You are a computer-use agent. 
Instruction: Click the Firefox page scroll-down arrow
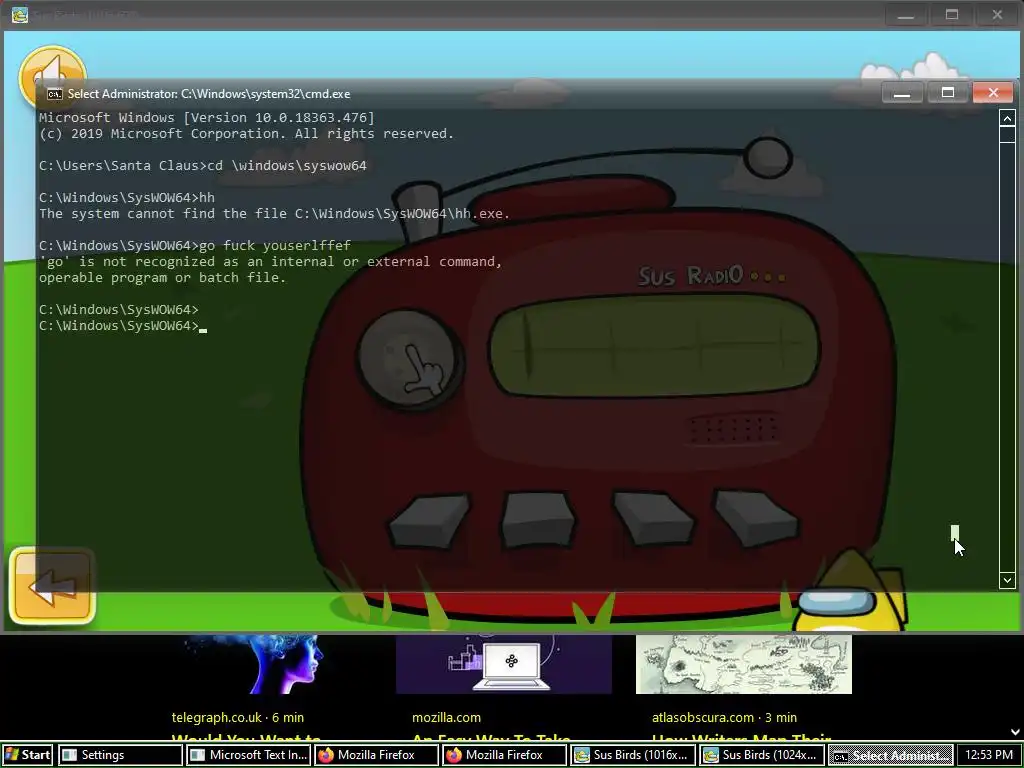pos(1016,733)
